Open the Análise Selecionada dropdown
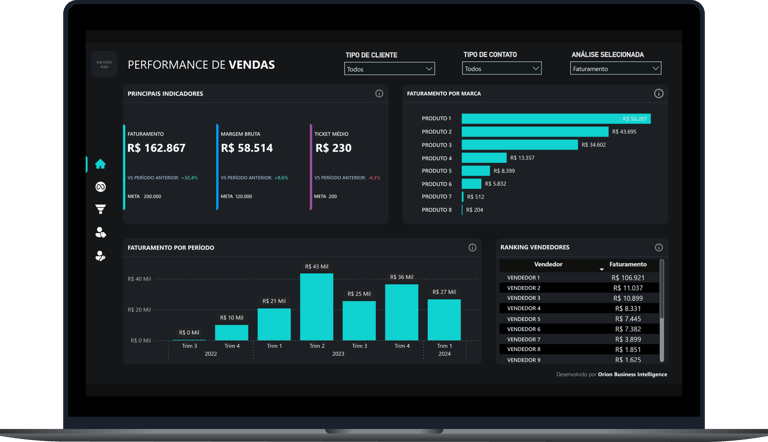Image resolution: width=768 pixels, height=442 pixels. [x=616, y=69]
